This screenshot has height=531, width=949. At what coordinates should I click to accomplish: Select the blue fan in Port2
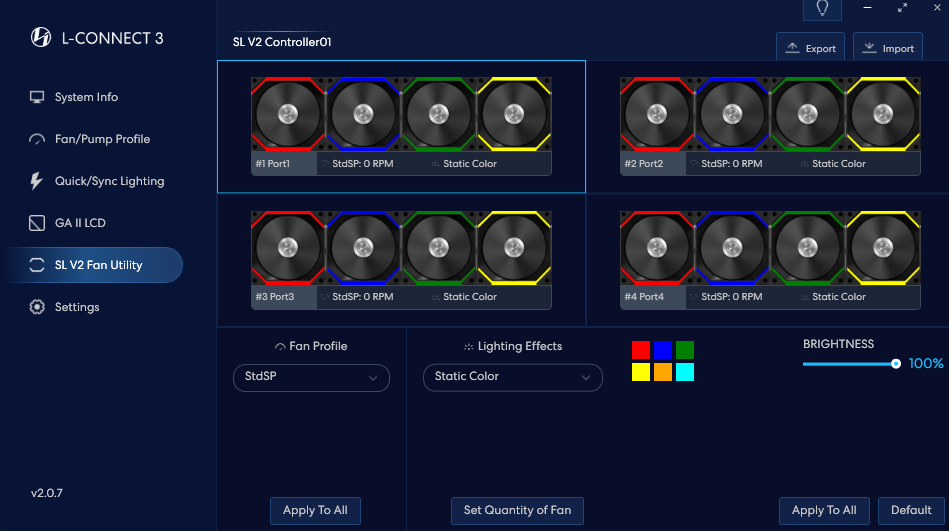pyautogui.click(x=732, y=114)
